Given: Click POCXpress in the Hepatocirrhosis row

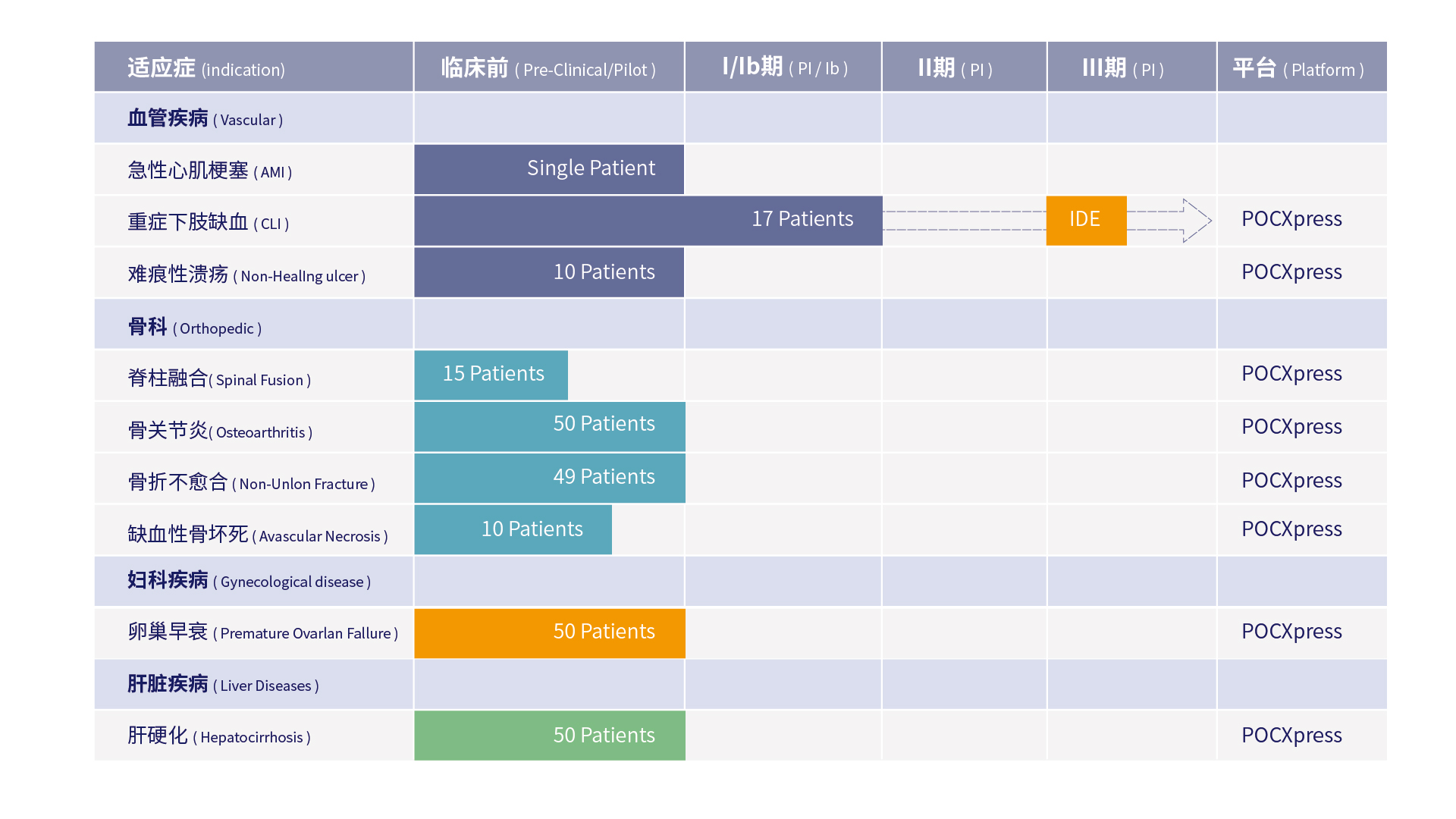Looking at the screenshot, I should 1291,736.
